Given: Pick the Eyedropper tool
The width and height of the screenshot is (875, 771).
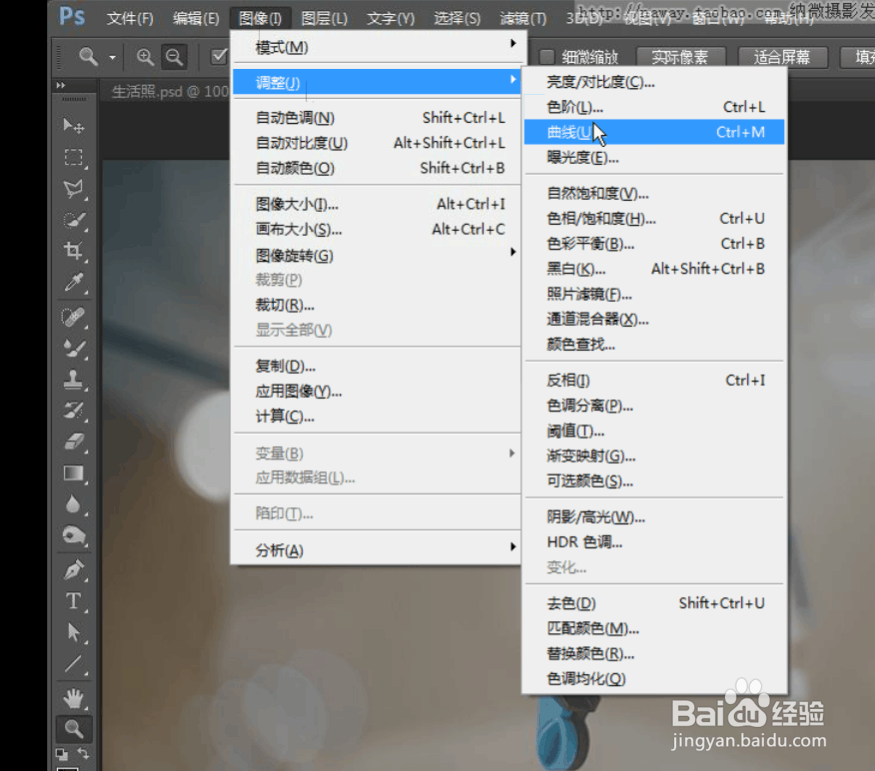Looking at the screenshot, I should (x=73, y=280).
